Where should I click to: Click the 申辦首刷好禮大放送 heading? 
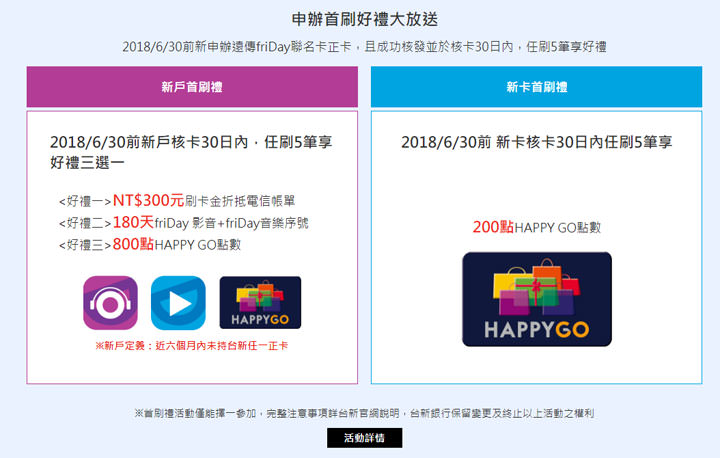point(365,19)
